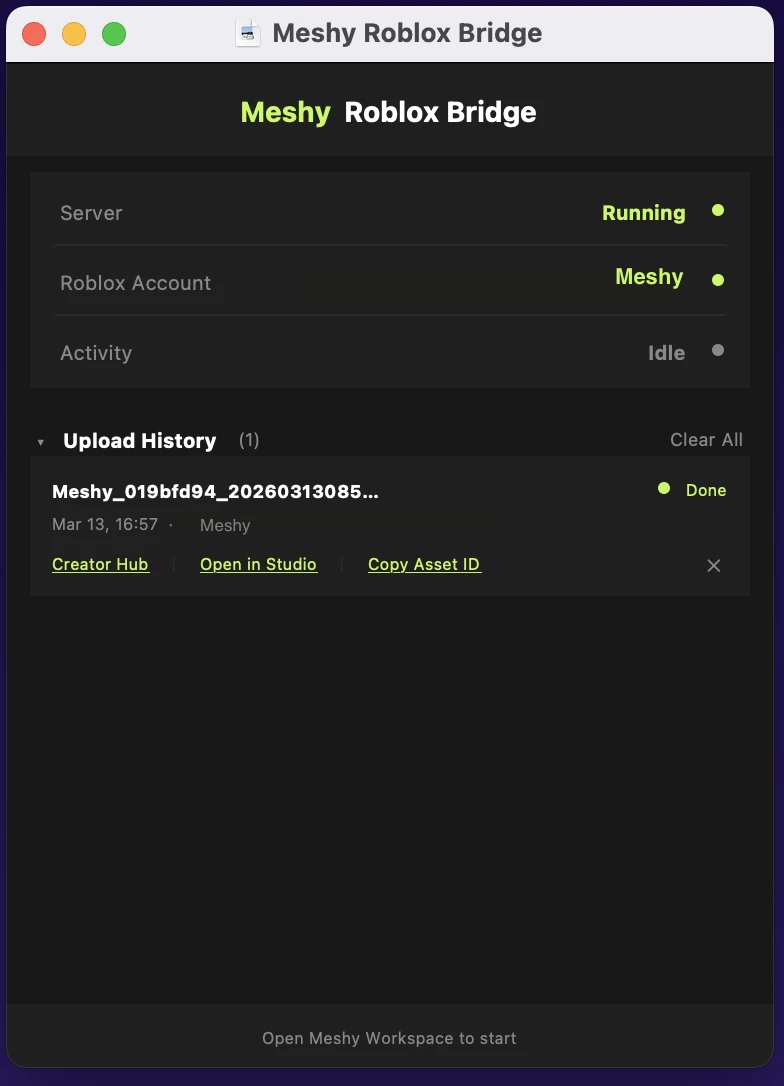This screenshot has height=1086, width=784.
Task: Click the green full-screen window button
Action: (x=114, y=34)
